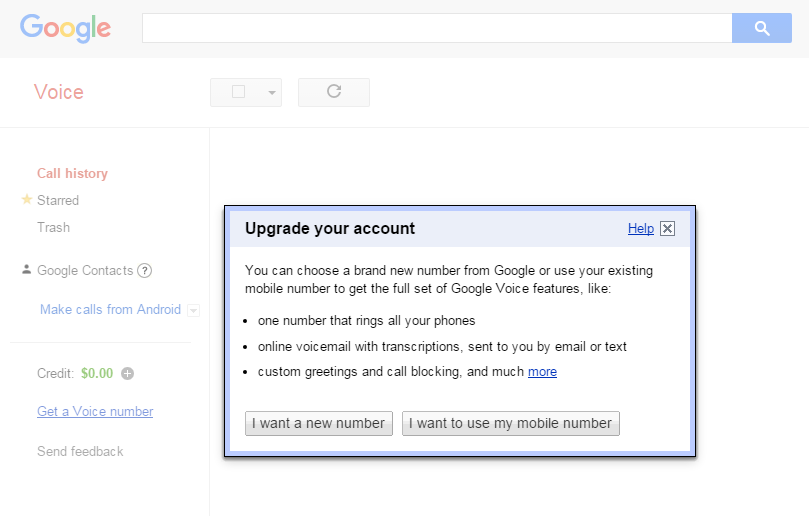
Task: Click the Get a Voice number link
Action: click(95, 411)
